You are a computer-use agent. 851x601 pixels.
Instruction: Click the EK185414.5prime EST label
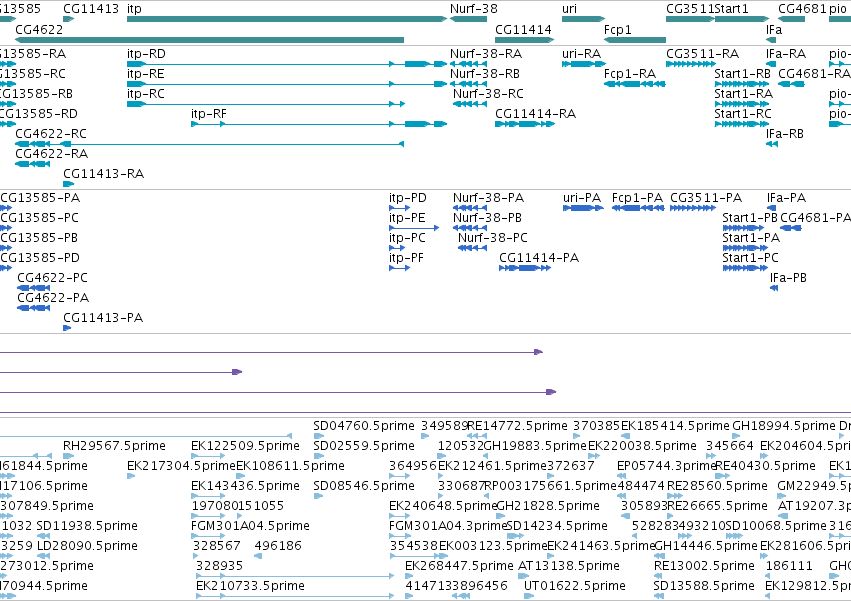click(675, 426)
